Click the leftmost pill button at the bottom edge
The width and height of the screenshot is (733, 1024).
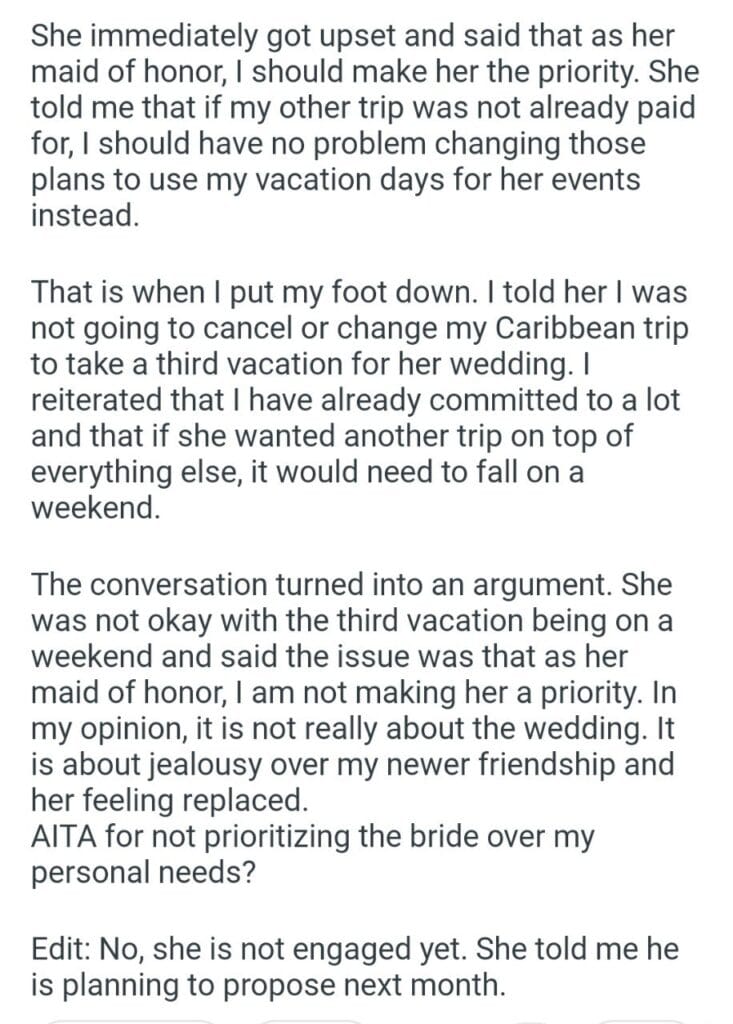click(x=130, y=1018)
